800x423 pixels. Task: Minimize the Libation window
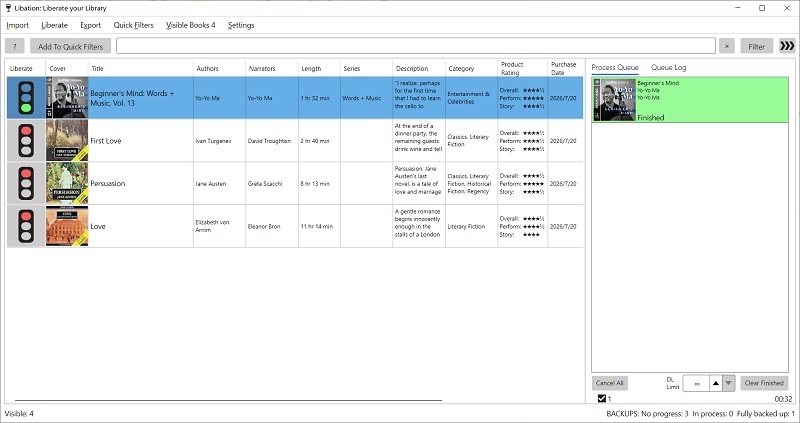pyautogui.click(x=738, y=8)
